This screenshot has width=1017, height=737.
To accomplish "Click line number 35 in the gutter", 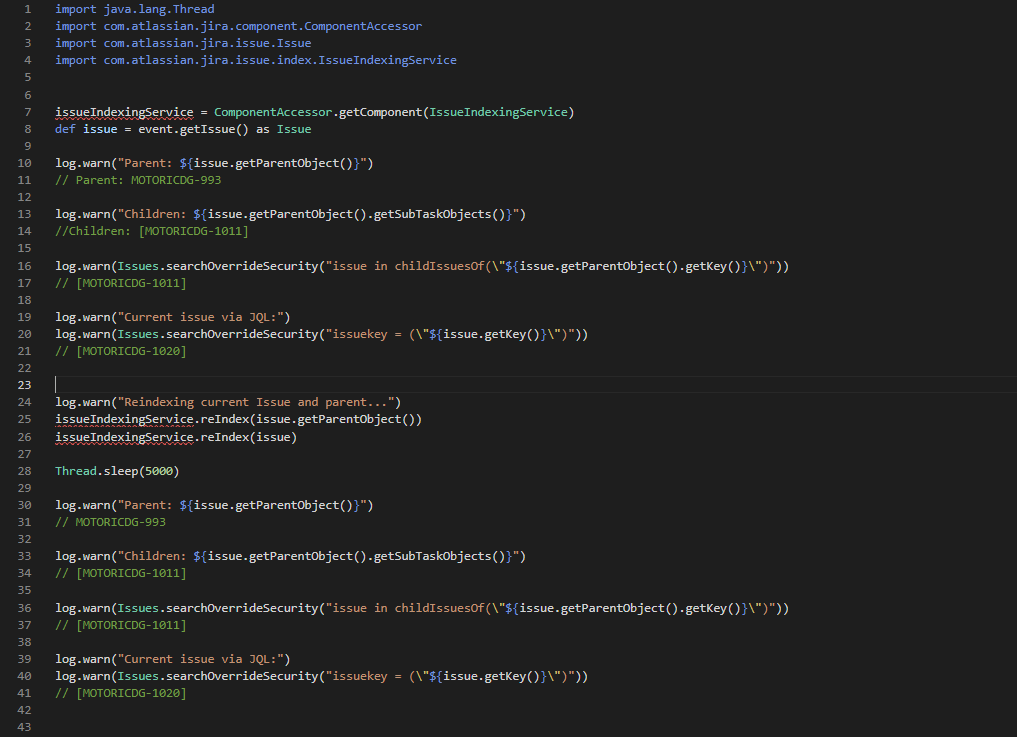I will (24, 590).
